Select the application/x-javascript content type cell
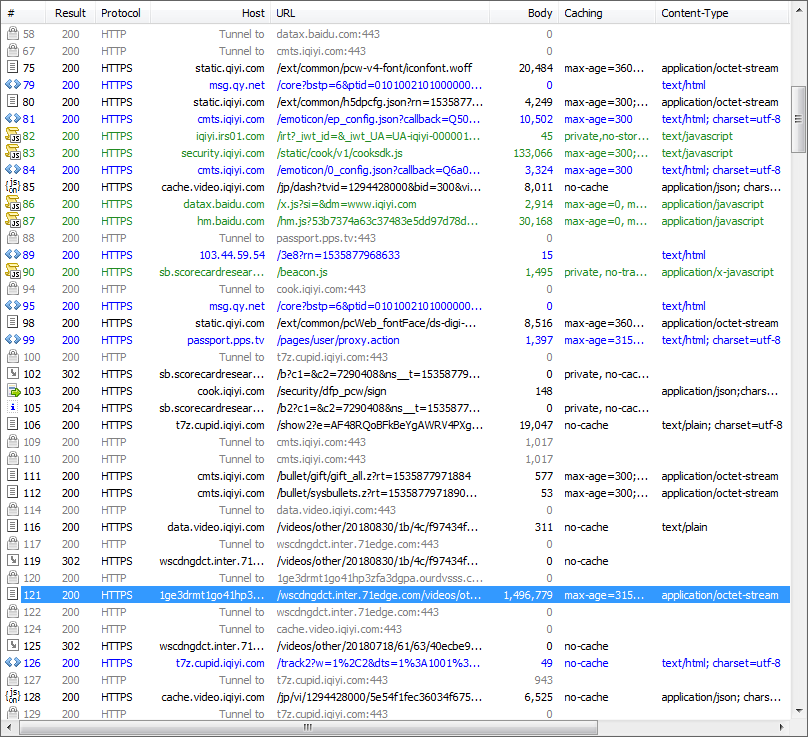 717,272
